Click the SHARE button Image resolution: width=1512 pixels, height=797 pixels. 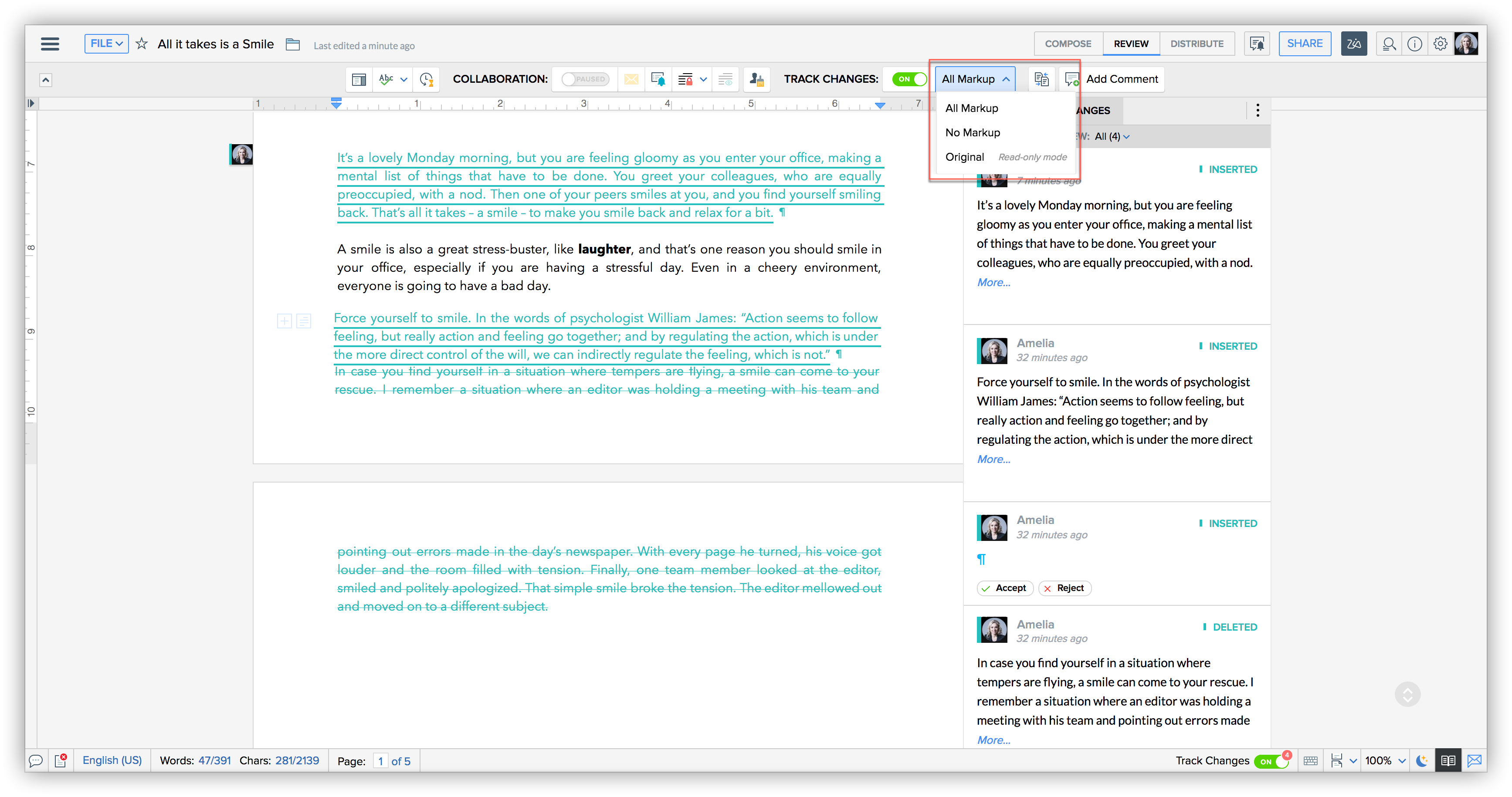tap(1304, 44)
